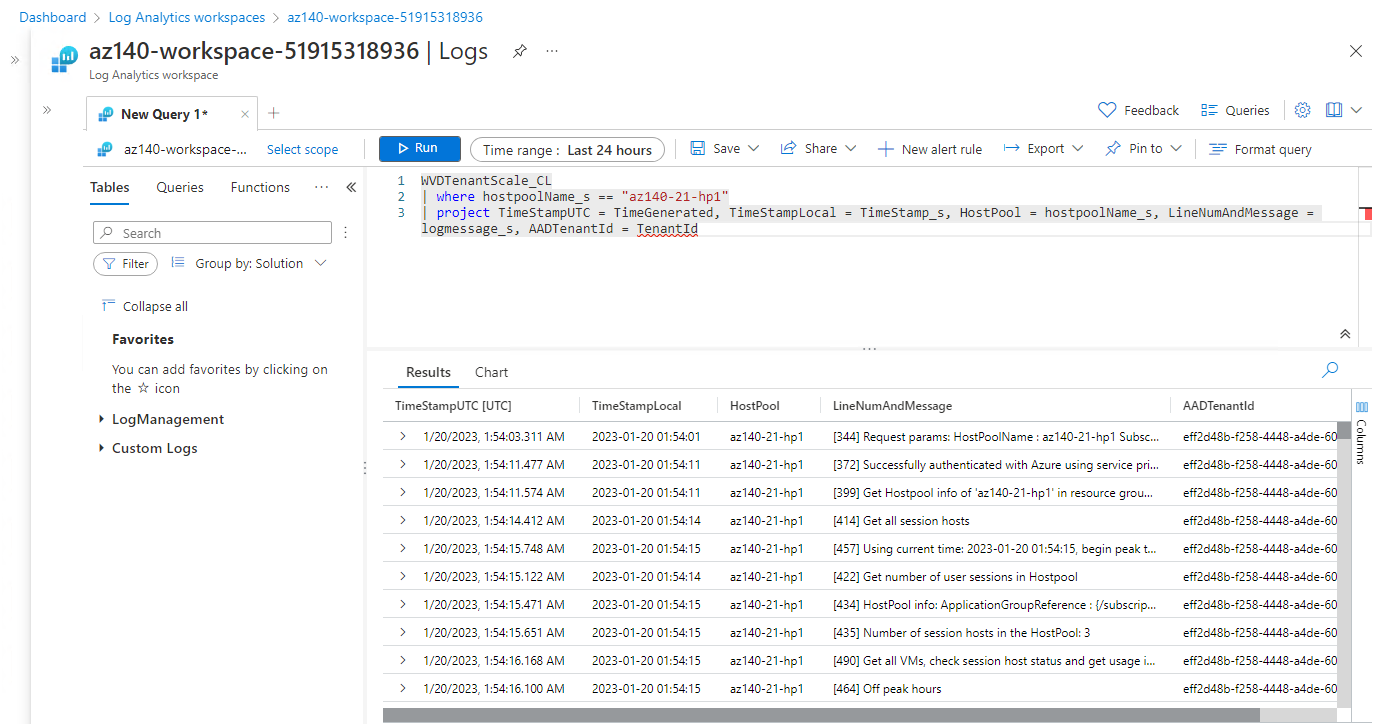Screen dimensions: 1386x724
Task: Switch to the Chart tab
Action: coord(491,372)
